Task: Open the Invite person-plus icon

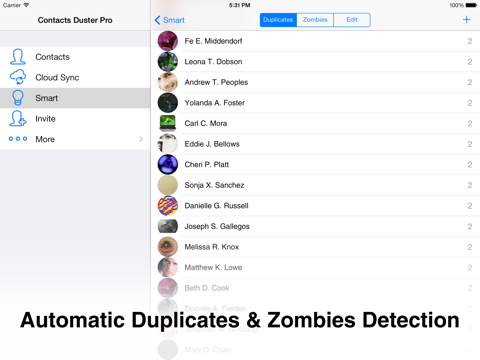Action: (18, 119)
